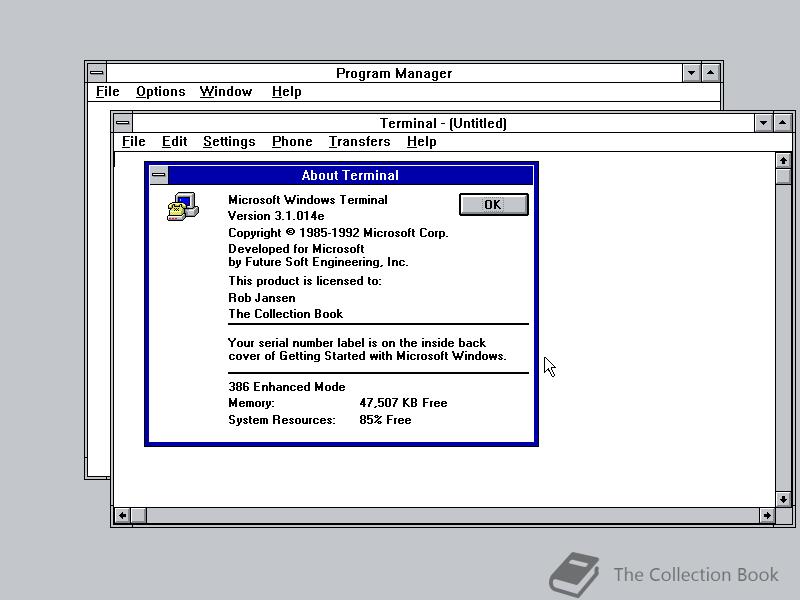Click Terminal vertical scrollbar up arrow
Image resolution: width=800 pixels, height=600 pixels.
783,161
